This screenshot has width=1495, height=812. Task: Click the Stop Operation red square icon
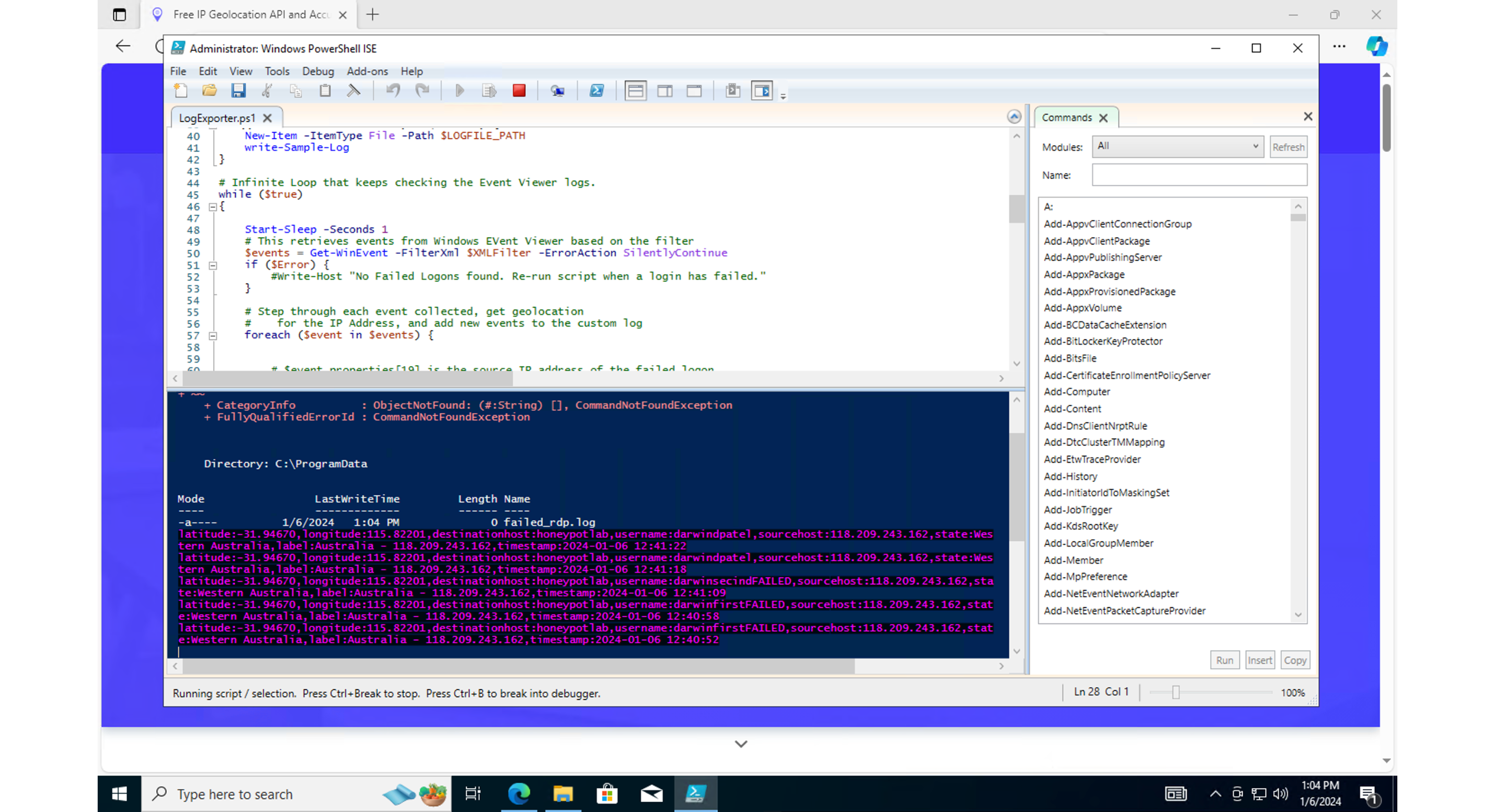519,90
